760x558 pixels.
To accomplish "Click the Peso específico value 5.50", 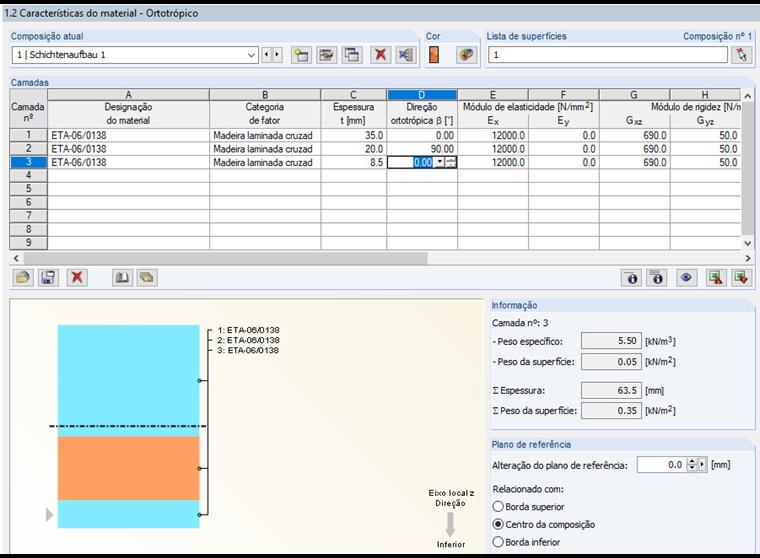I will pos(611,341).
